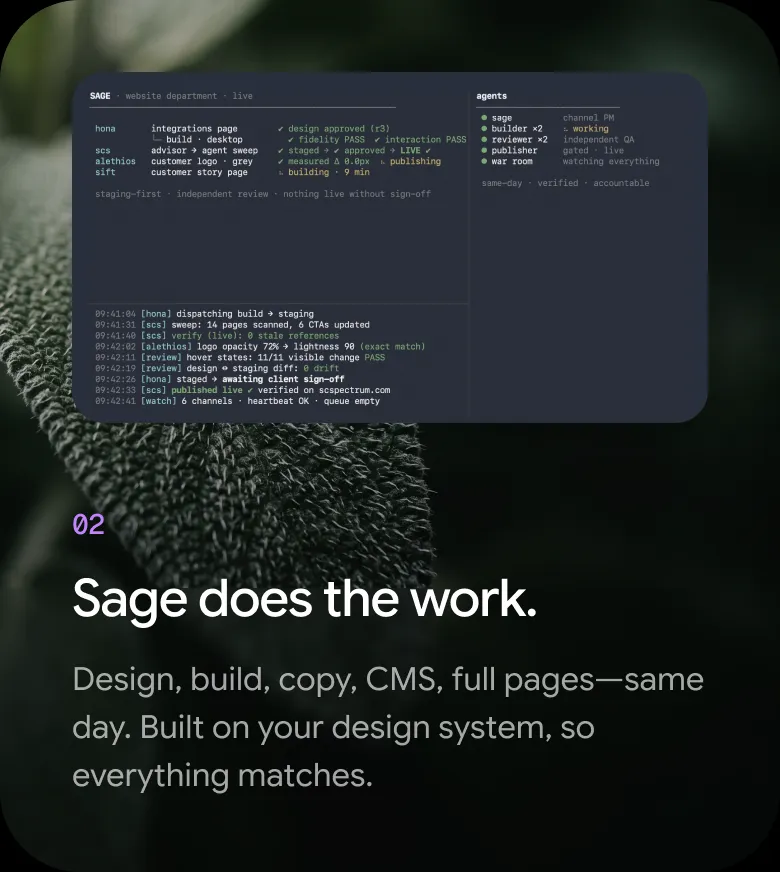Image resolution: width=780 pixels, height=872 pixels.
Task: Click the 'build · desktop' sub-task
Action: (x=204, y=140)
